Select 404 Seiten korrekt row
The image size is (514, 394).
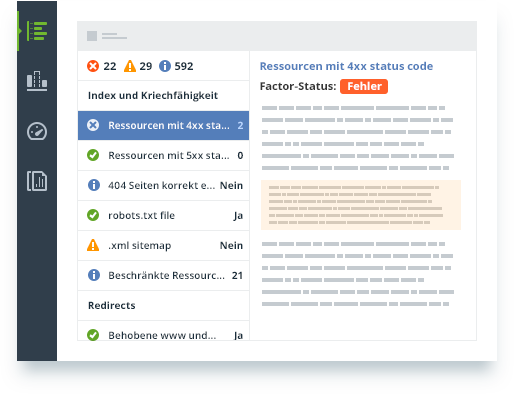(x=163, y=185)
